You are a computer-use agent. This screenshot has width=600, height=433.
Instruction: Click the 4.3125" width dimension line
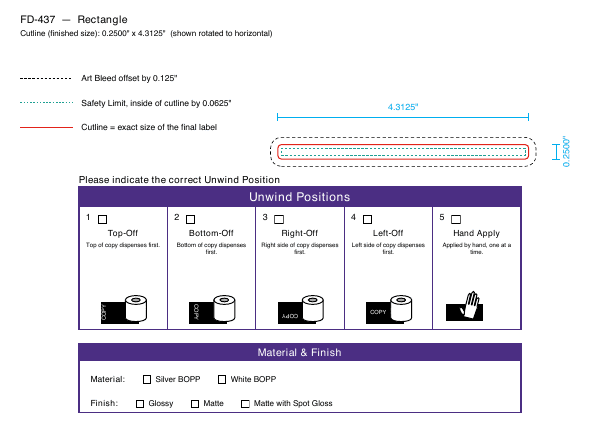tap(403, 117)
